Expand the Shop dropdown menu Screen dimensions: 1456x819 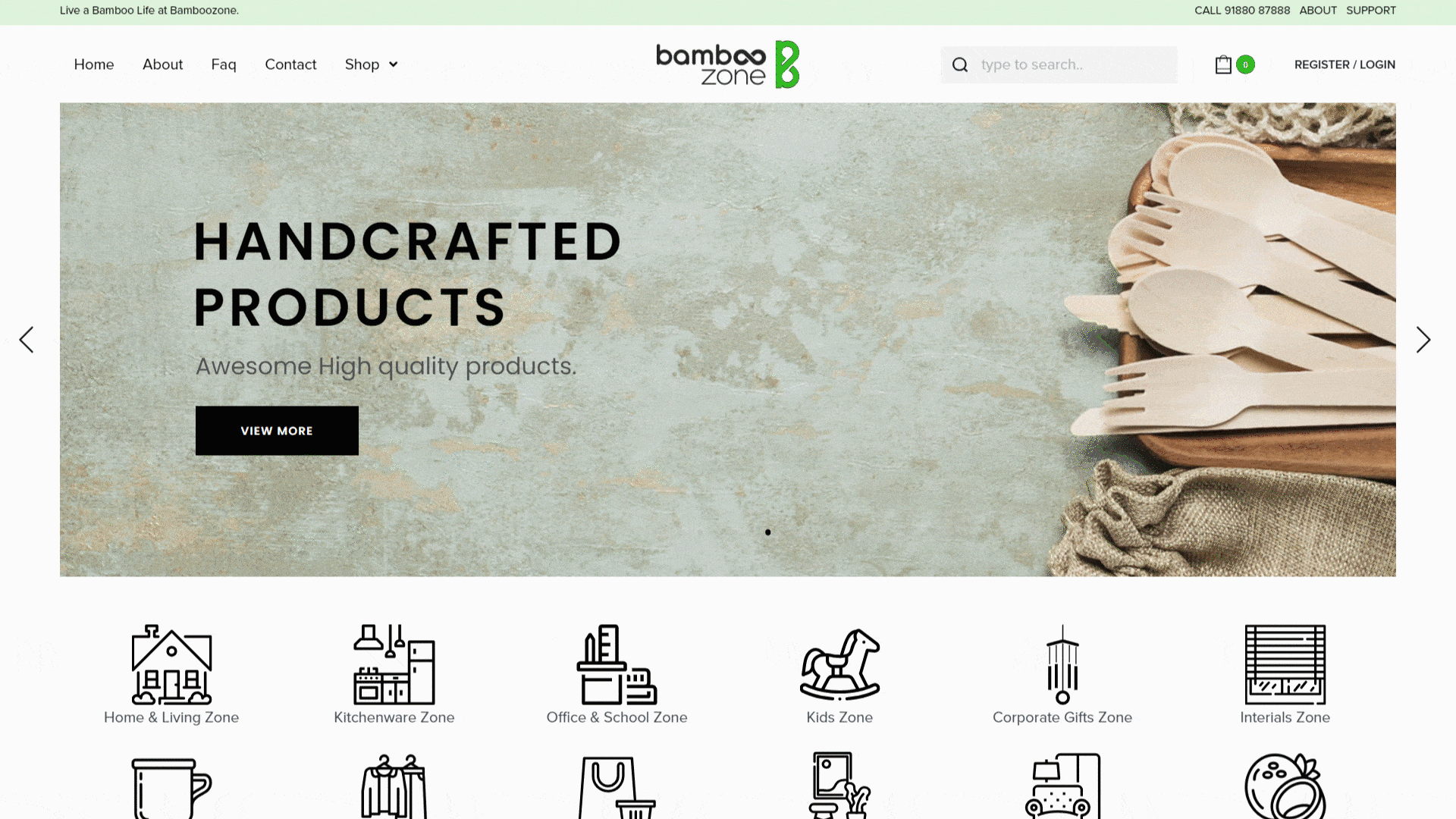[371, 64]
